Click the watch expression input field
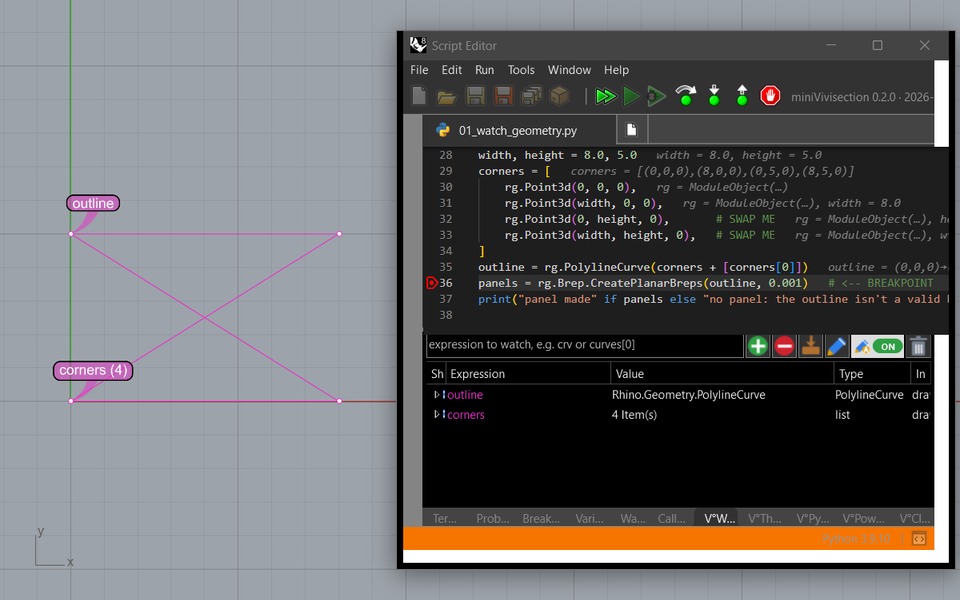The width and height of the screenshot is (960, 600). pos(585,345)
